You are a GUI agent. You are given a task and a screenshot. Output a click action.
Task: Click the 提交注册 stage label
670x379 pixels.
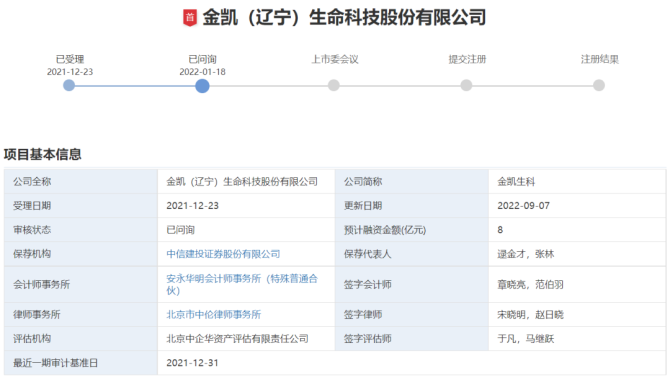coord(467,59)
